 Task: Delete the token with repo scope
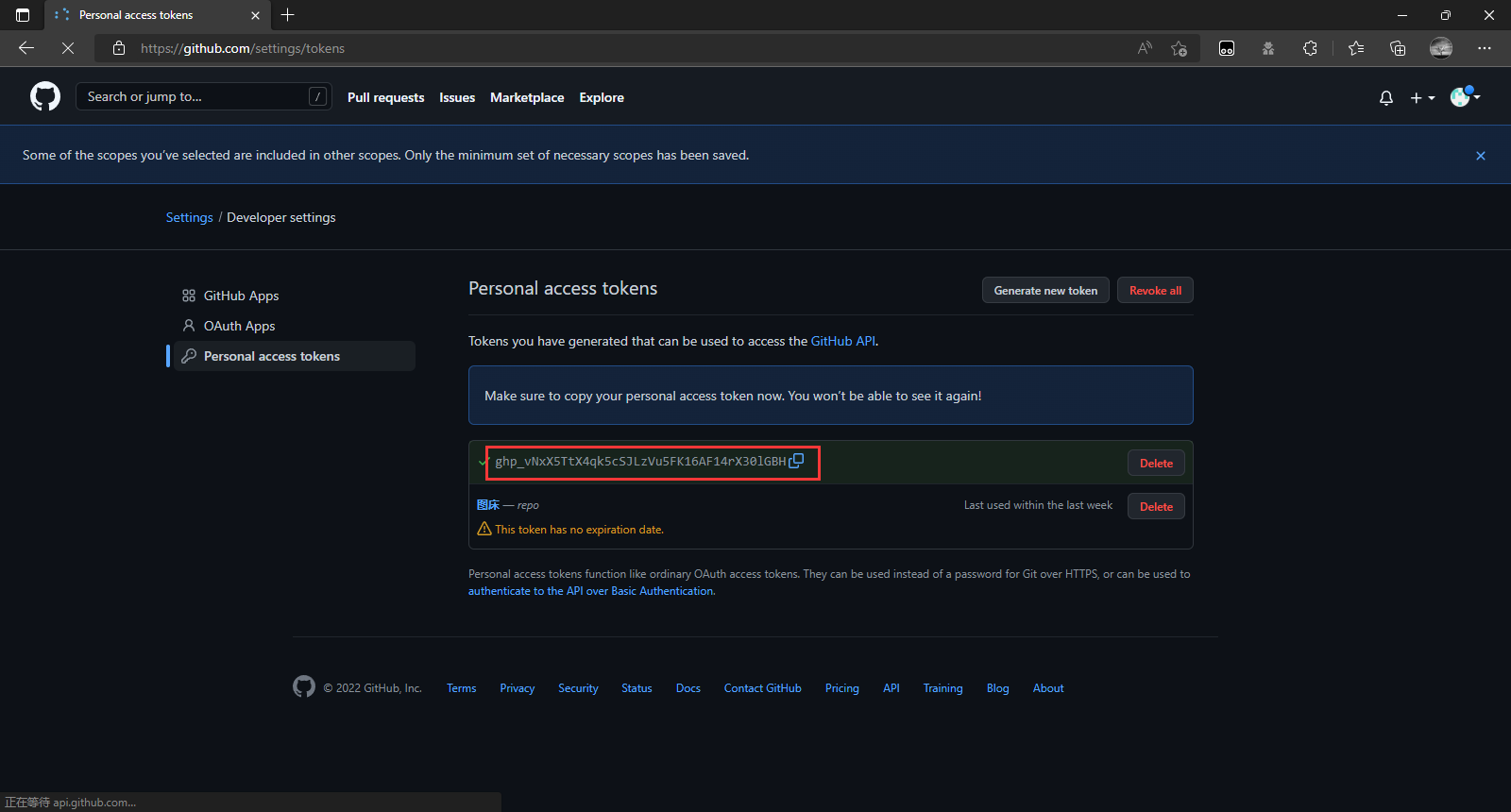pyautogui.click(x=1156, y=506)
